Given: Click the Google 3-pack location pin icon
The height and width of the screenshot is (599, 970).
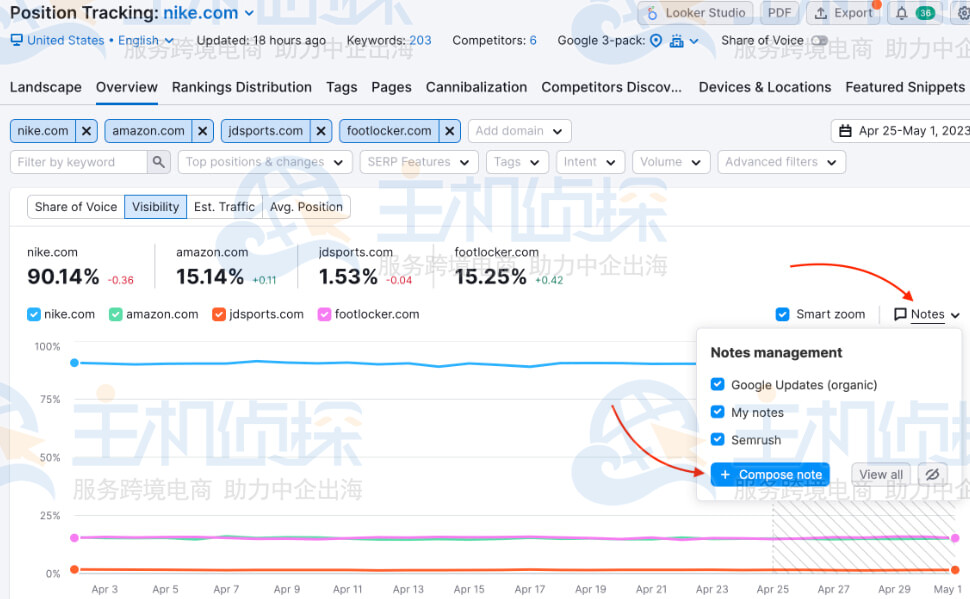Looking at the screenshot, I should point(654,41).
